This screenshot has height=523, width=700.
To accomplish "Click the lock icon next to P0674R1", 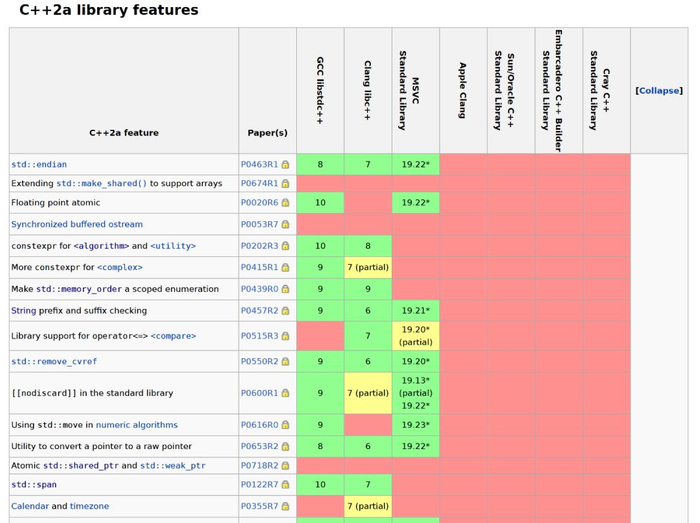I will click(x=285, y=184).
